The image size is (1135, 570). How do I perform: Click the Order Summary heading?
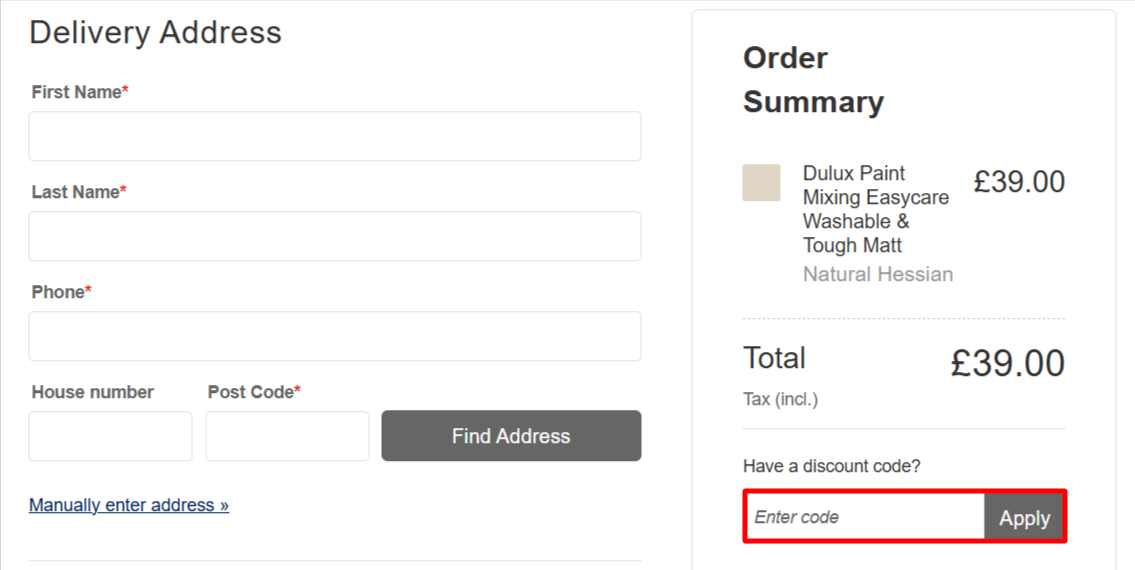click(x=813, y=80)
